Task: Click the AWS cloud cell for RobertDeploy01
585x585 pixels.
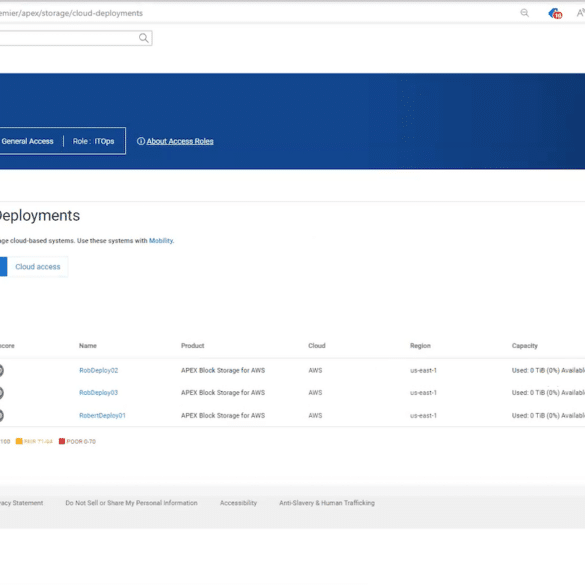Action: pos(315,416)
